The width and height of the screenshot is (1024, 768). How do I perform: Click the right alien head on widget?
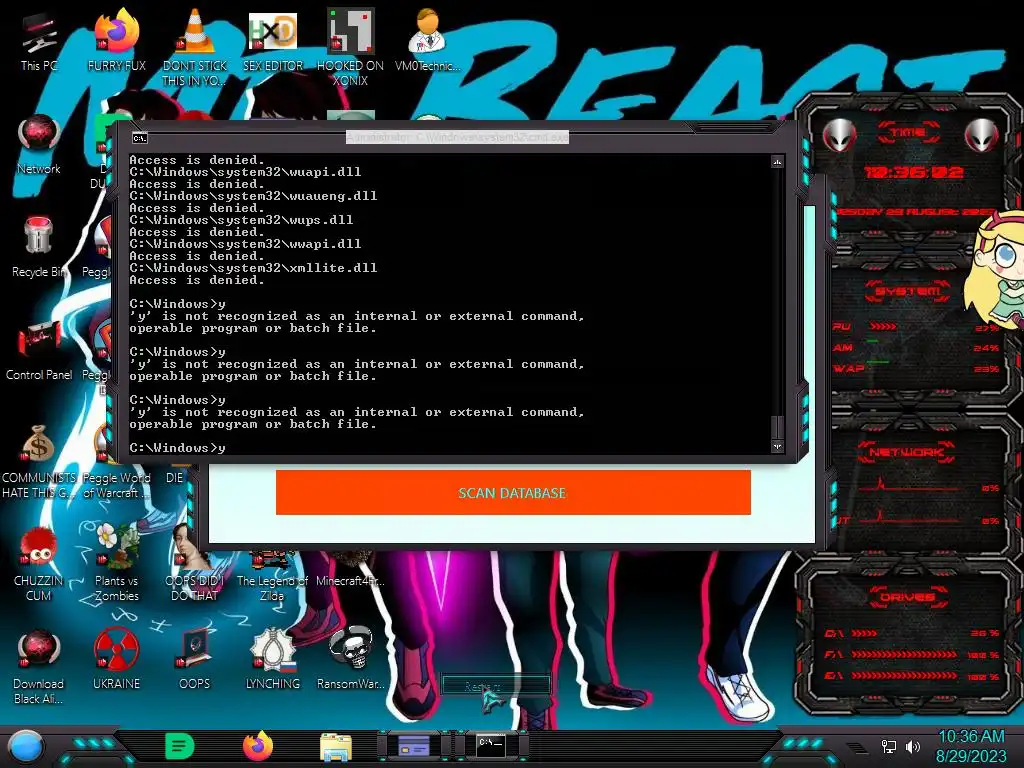pos(982,136)
